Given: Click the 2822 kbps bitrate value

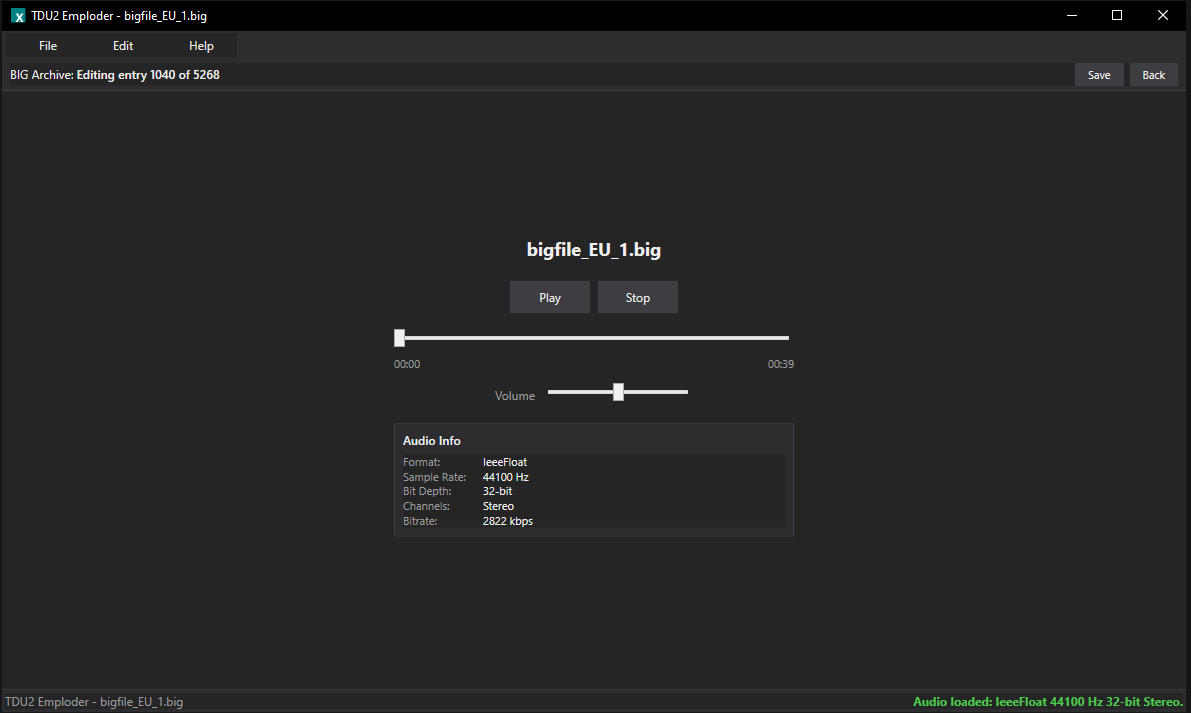Looking at the screenshot, I should tap(508, 521).
